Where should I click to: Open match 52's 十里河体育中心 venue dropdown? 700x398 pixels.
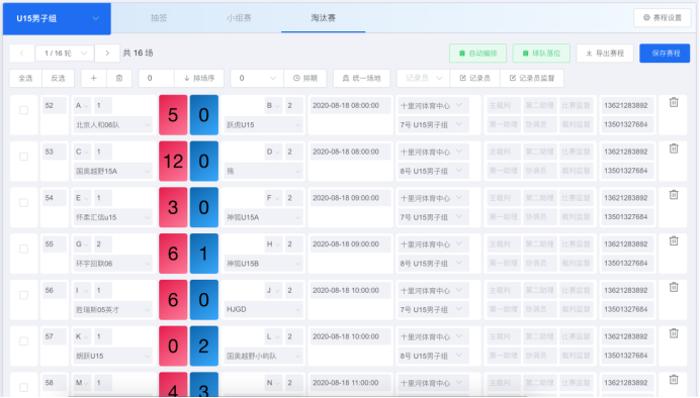432,106
